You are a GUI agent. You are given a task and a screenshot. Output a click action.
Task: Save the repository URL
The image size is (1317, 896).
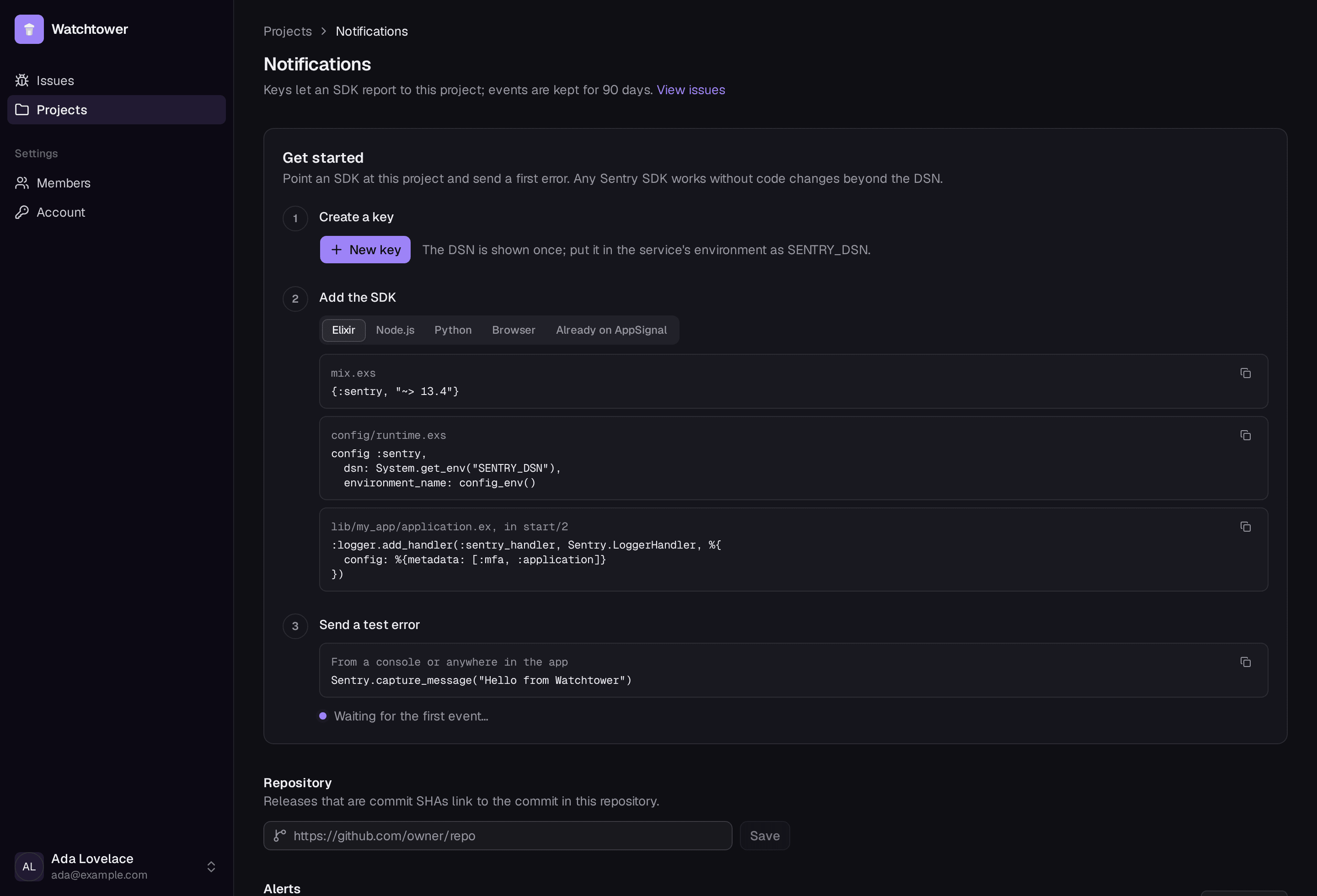click(x=765, y=835)
